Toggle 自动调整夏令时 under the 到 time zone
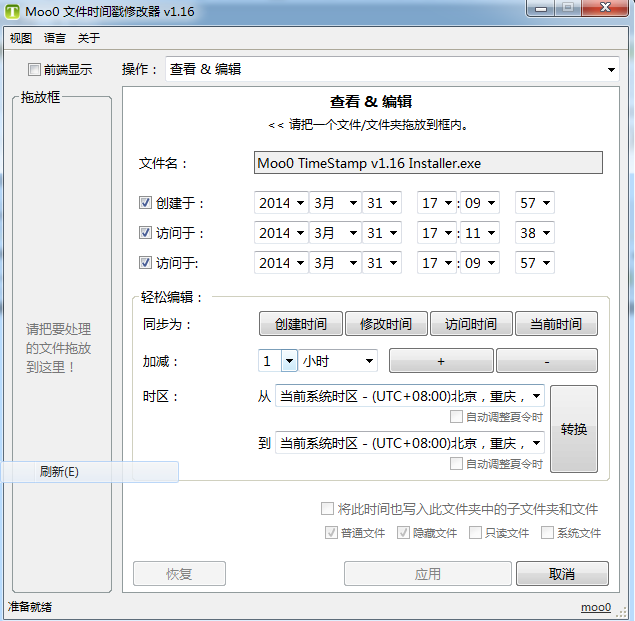Image resolution: width=635 pixels, height=621 pixels. point(456,464)
